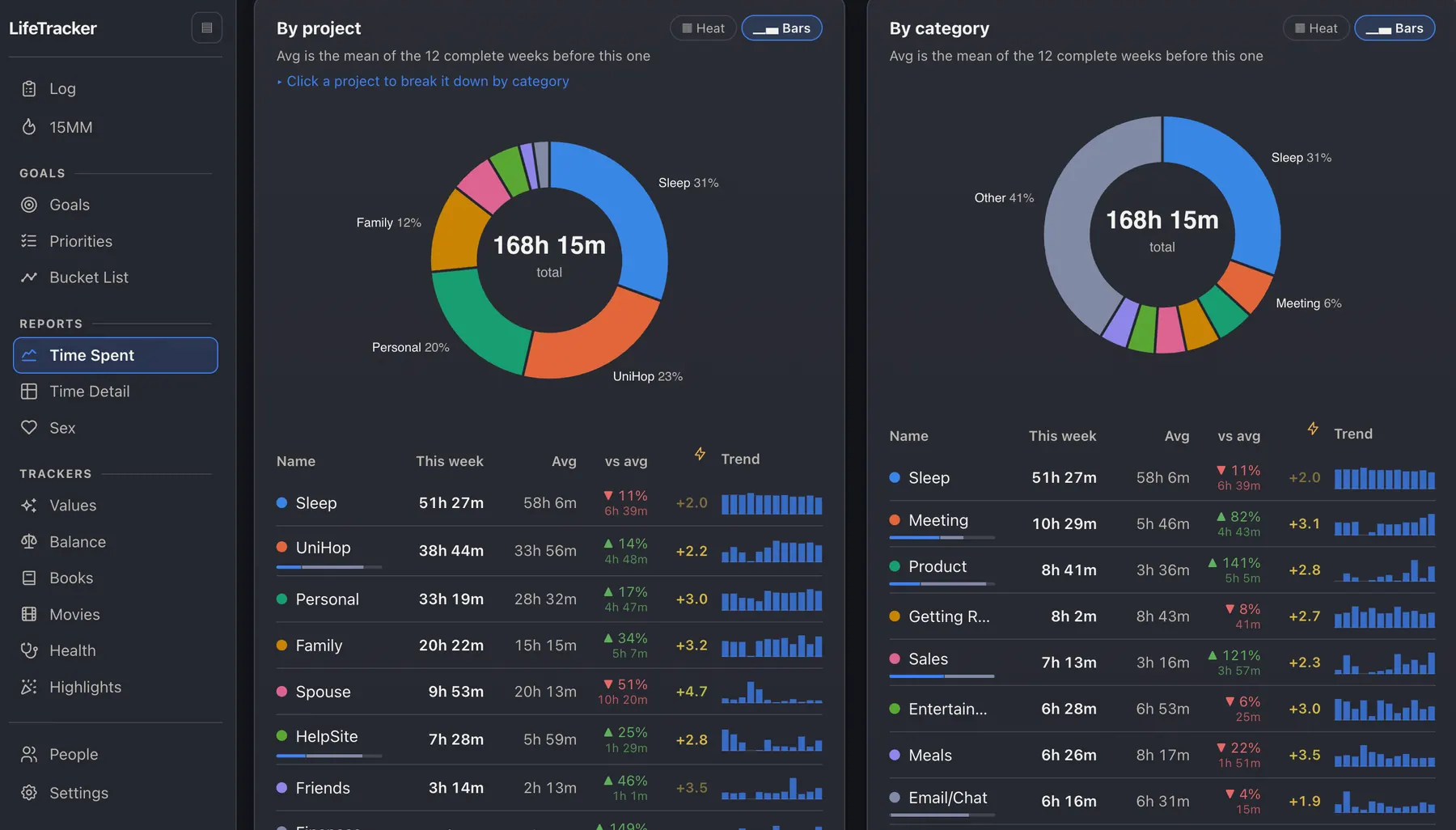The image size is (1456, 830).
Task: Open 15MM timer icon
Action: (x=29, y=127)
